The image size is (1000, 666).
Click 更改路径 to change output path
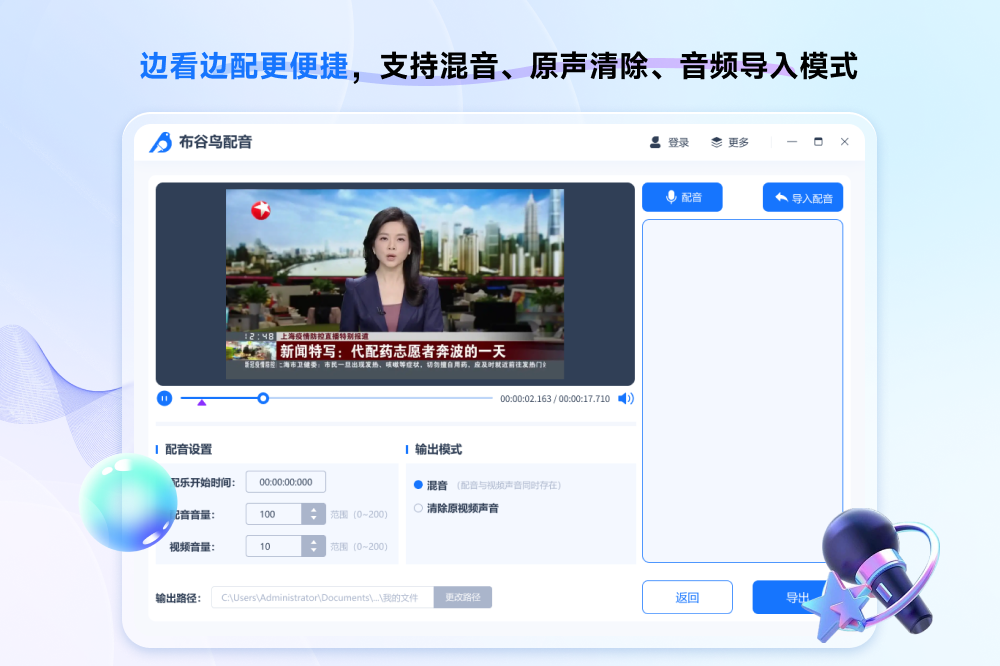click(x=462, y=597)
